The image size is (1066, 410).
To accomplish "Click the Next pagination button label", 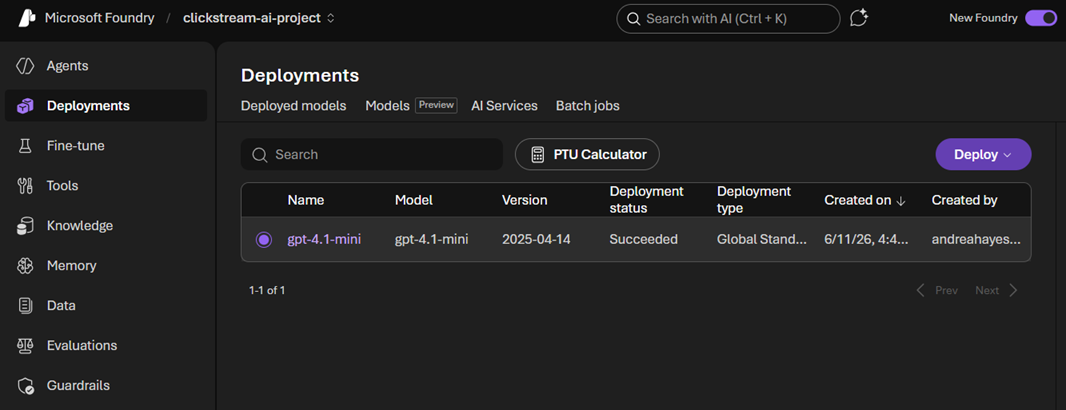I will tap(987, 290).
